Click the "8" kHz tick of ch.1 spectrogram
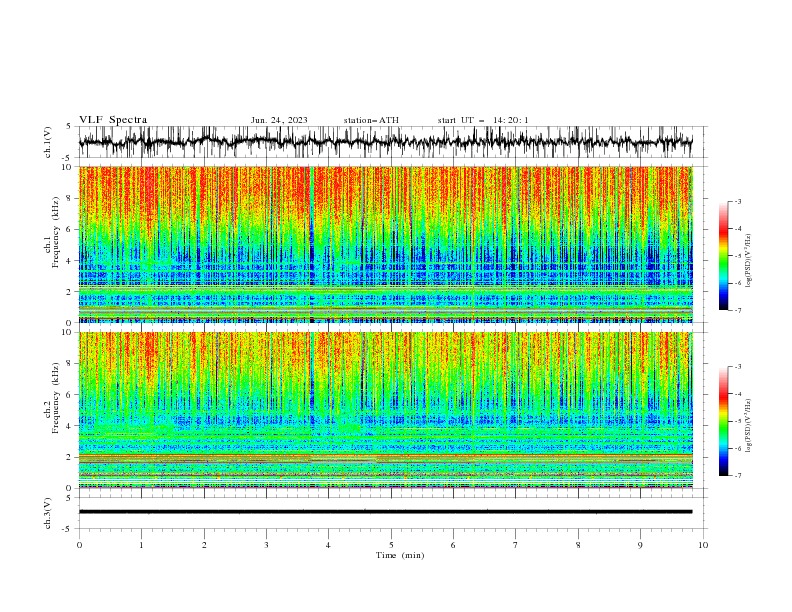792x612 pixels. (71, 198)
